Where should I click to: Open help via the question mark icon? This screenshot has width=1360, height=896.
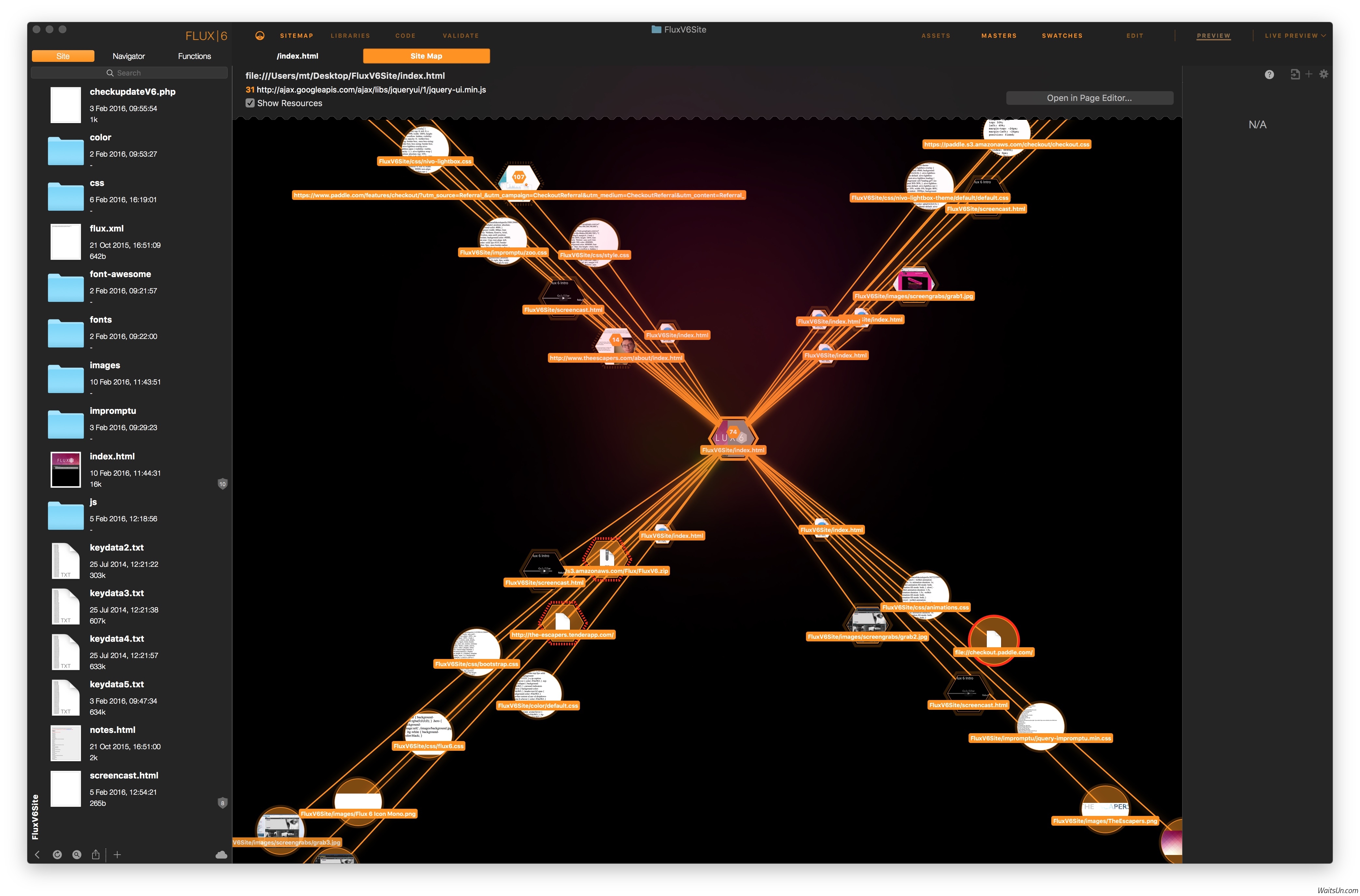tap(1269, 75)
